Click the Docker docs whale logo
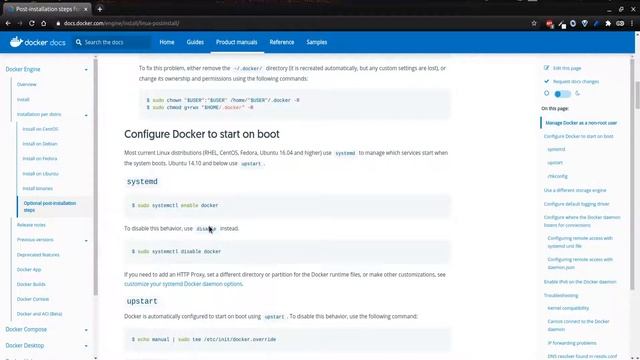Image resolution: width=640 pixels, height=360 pixels. tap(16, 42)
